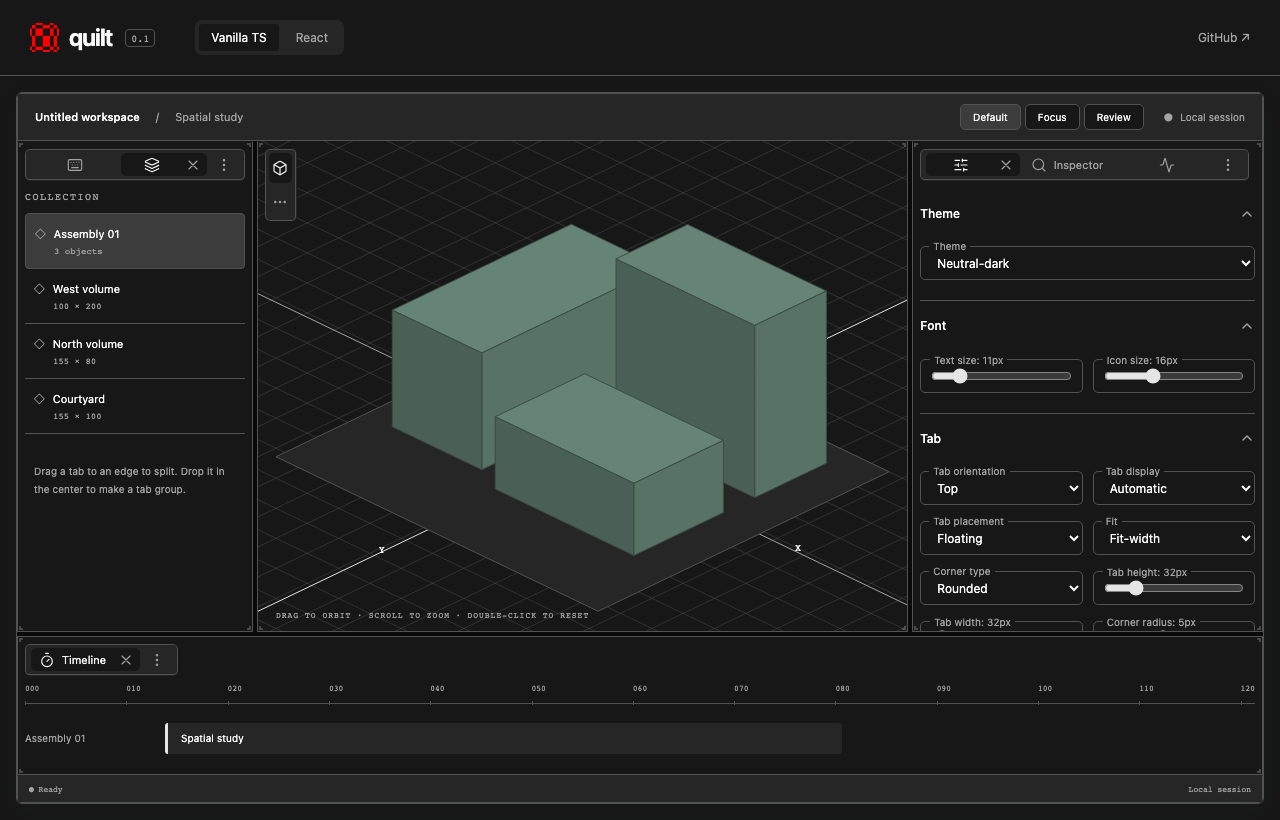
Task: Adjust the Icon size slider
Action: click(1173, 376)
